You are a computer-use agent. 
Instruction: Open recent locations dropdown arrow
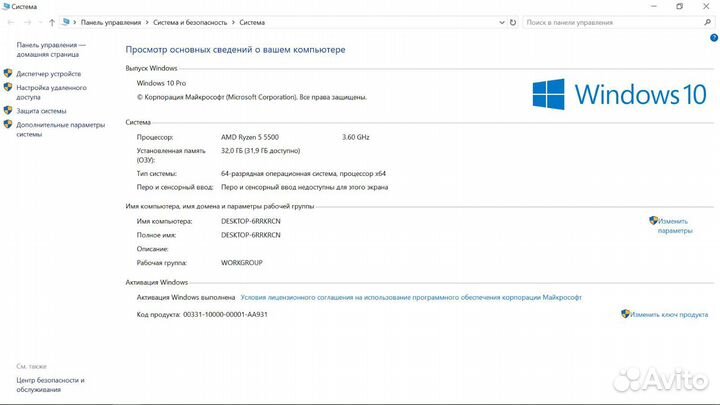(40, 22)
